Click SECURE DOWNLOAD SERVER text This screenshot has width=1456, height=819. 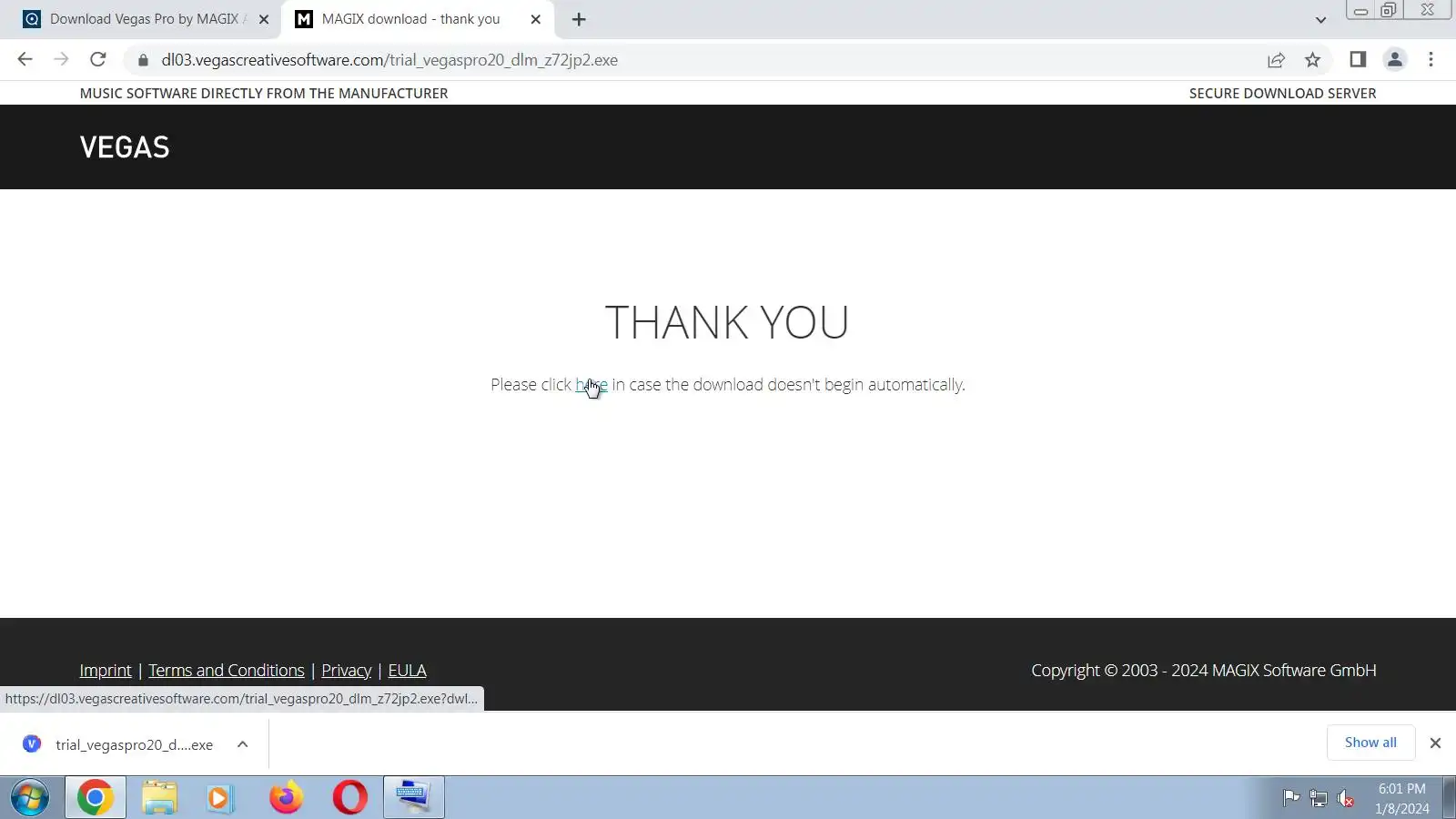pos(1282,93)
